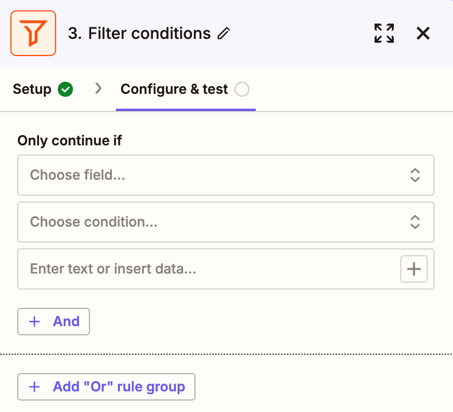This screenshot has width=453, height=412.
Task: Click the green Setup checkmark icon
Action: coord(65,89)
